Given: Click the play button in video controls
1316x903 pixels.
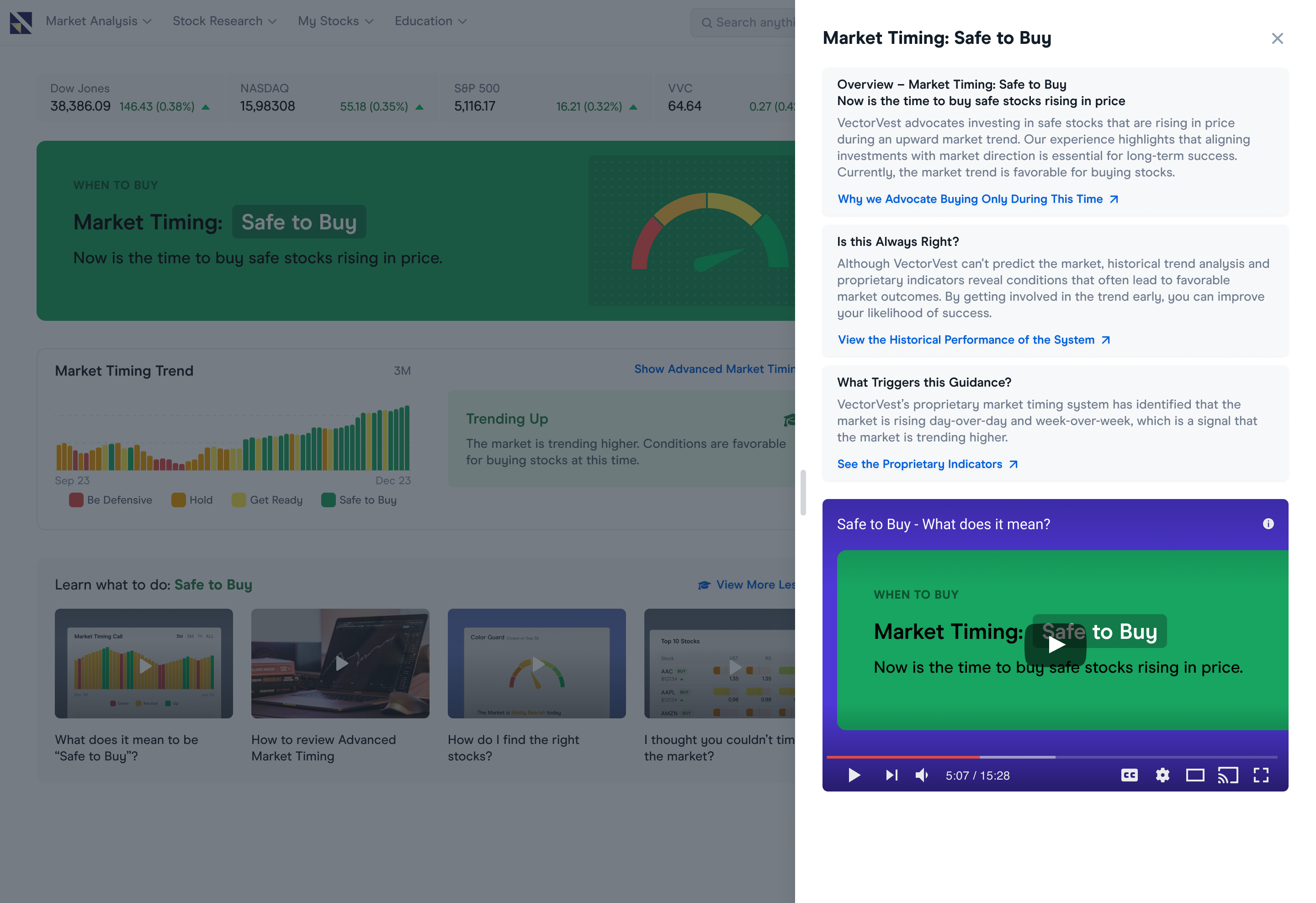Looking at the screenshot, I should tap(854, 775).
